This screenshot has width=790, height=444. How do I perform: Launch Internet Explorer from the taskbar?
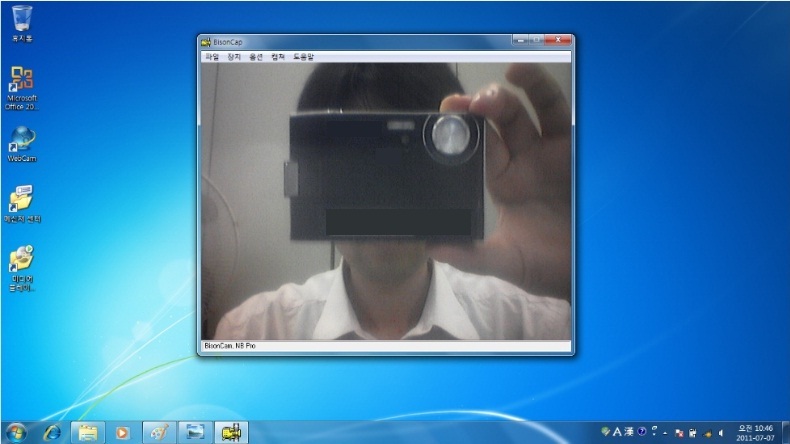(52, 432)
